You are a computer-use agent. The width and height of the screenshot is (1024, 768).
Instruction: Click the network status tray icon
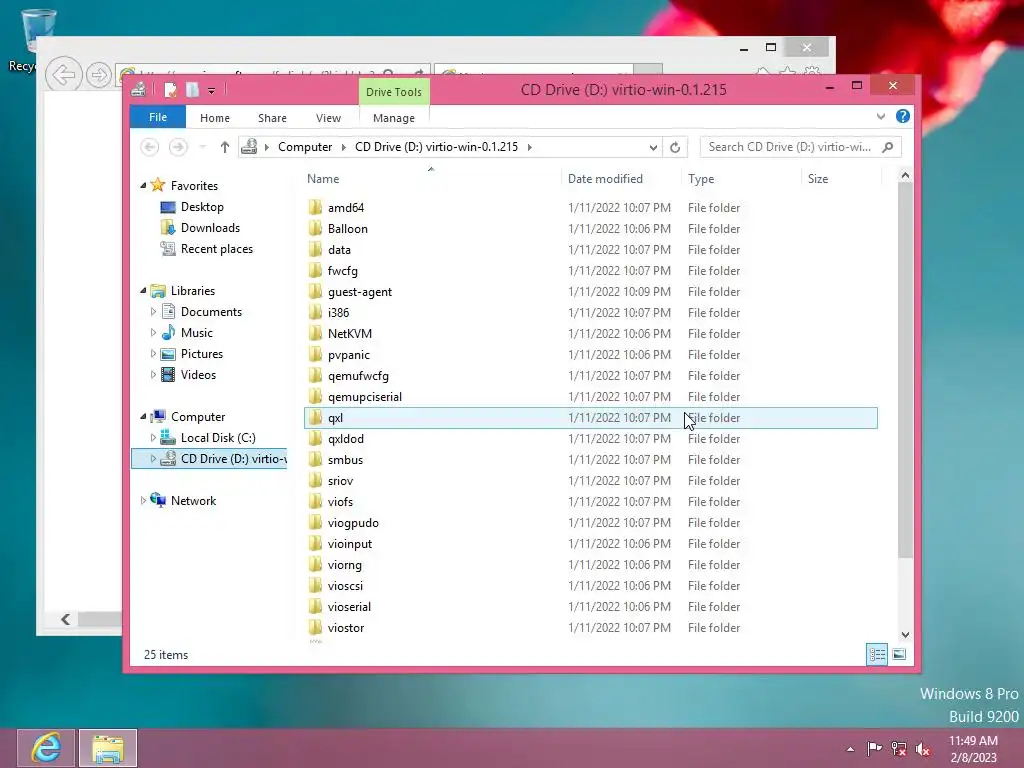tap(899, 749)
